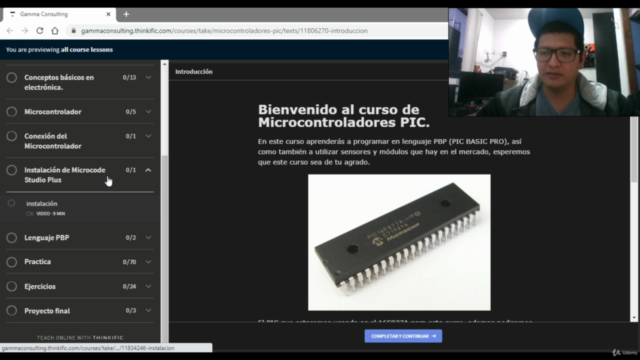Viewport: 640px width, 360px height.
Task: Expand Conceptos básicos en electrónica chevron
Action: pyautogui.click(x=148, y=78)
